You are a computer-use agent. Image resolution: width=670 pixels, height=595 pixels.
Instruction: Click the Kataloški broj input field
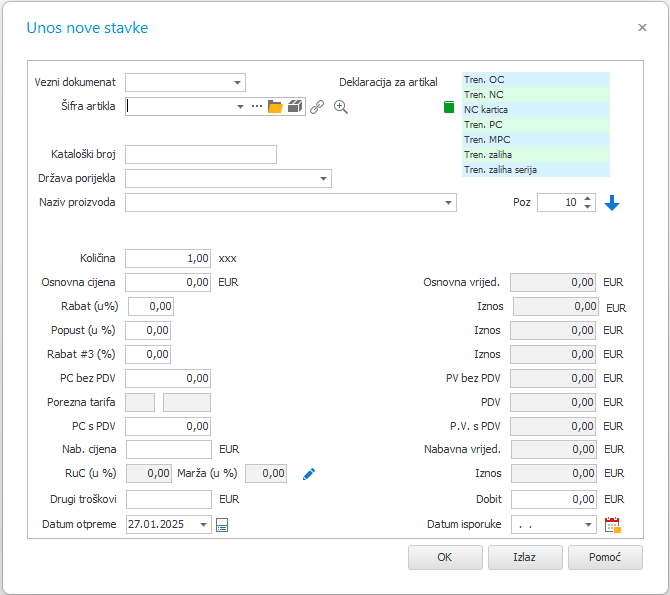coord(201,154)
